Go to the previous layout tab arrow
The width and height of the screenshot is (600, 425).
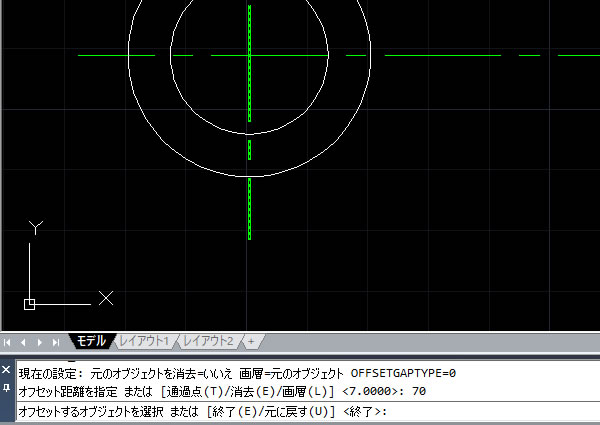pos(23,342)
